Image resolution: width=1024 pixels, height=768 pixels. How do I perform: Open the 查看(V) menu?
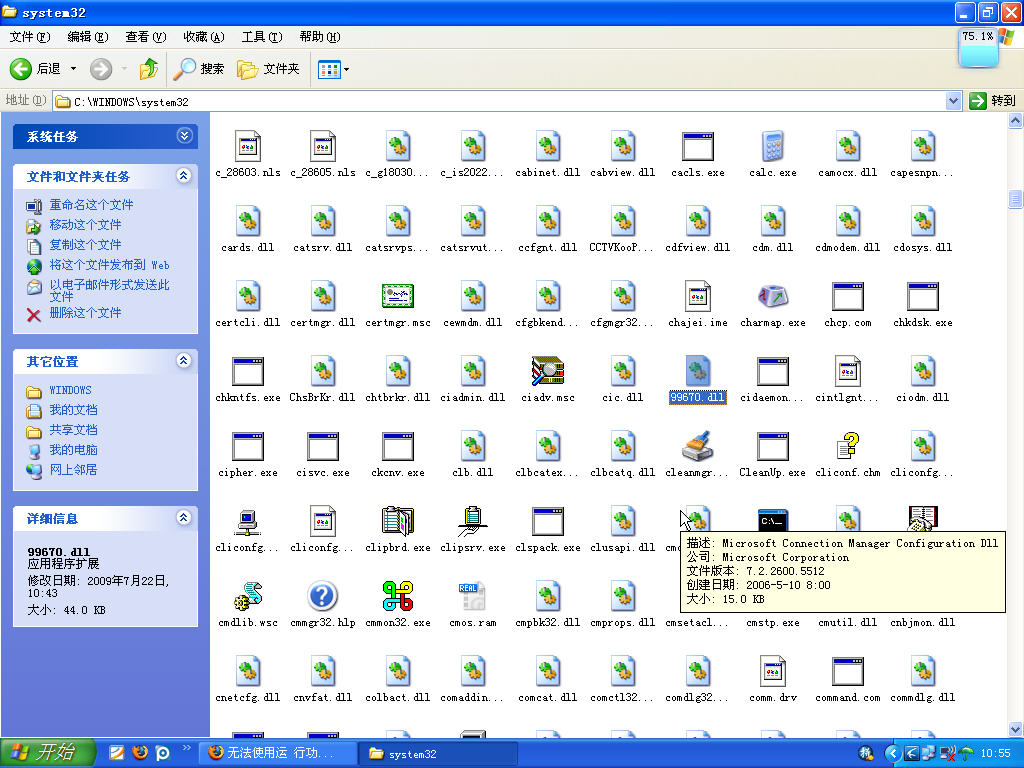[x=145, y=37]
